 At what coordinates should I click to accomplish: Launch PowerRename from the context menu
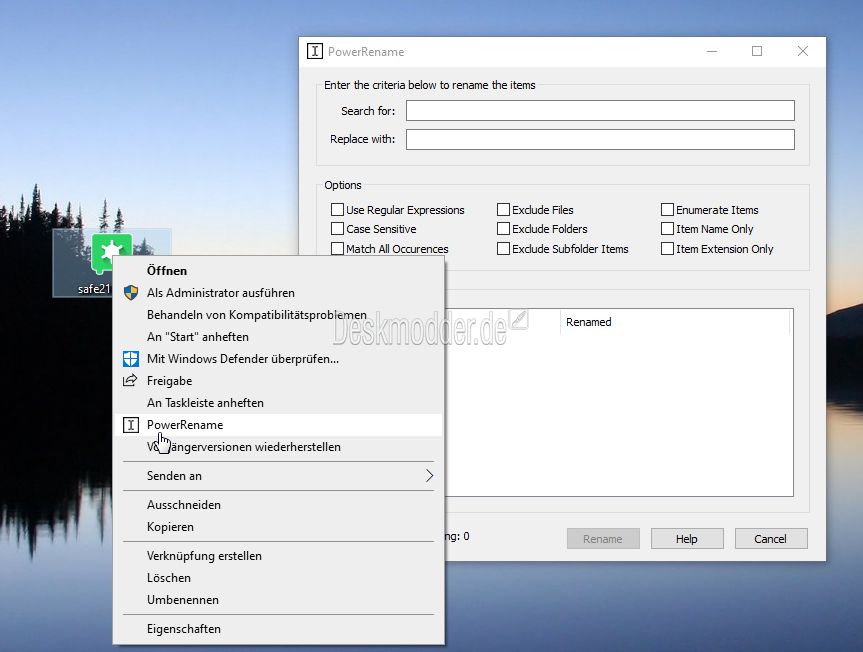click(x=277, y=425)
